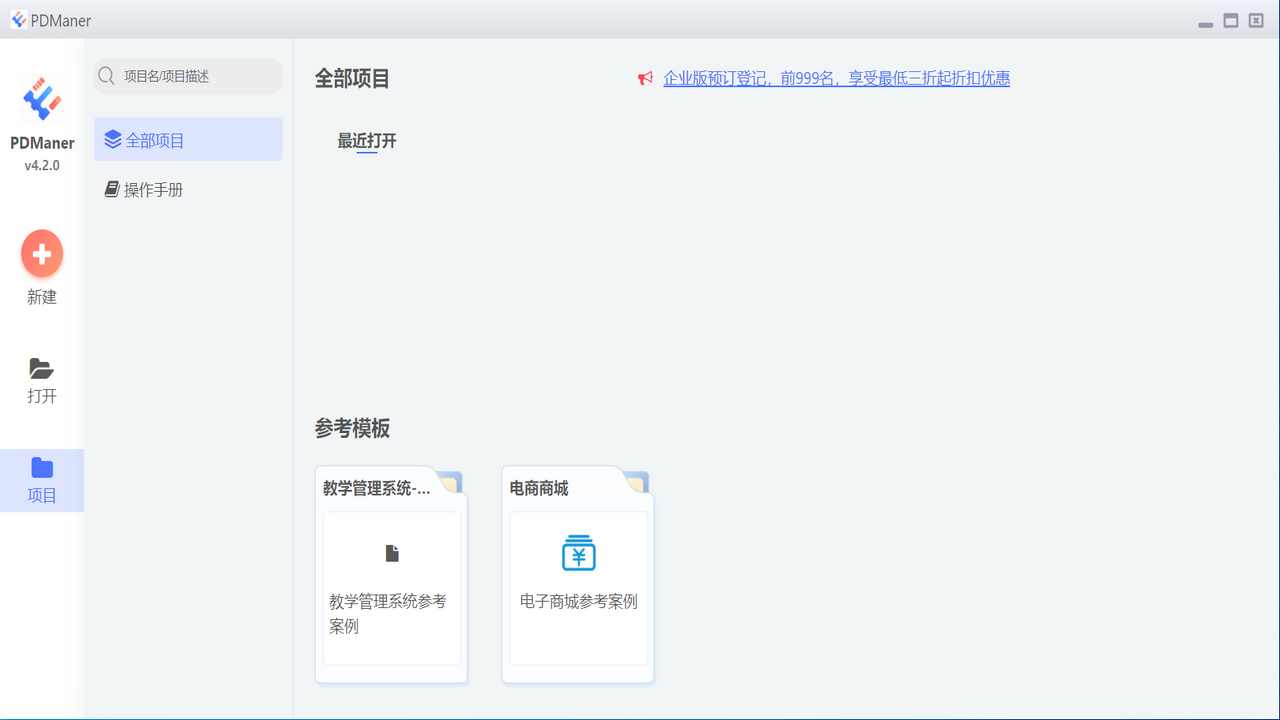Click the blue yen icon inside 电商商城 card
This screenshot has height=720, width=1280.
[578, 551]
